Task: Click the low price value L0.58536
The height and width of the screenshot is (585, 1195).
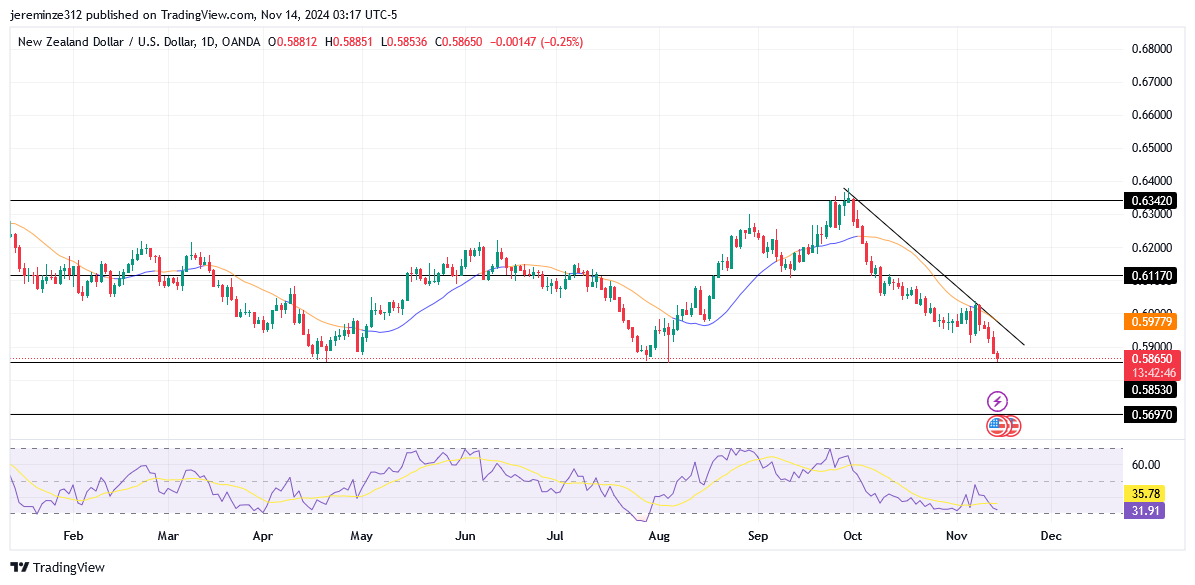Action: 404,42
